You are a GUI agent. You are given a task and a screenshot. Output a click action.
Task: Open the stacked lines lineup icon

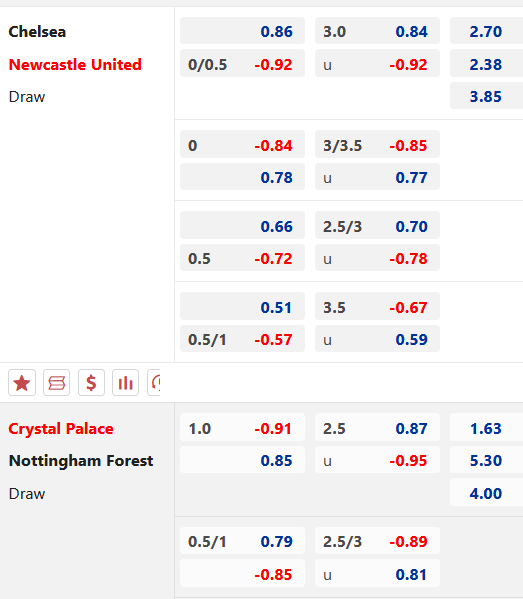(57, 382)
